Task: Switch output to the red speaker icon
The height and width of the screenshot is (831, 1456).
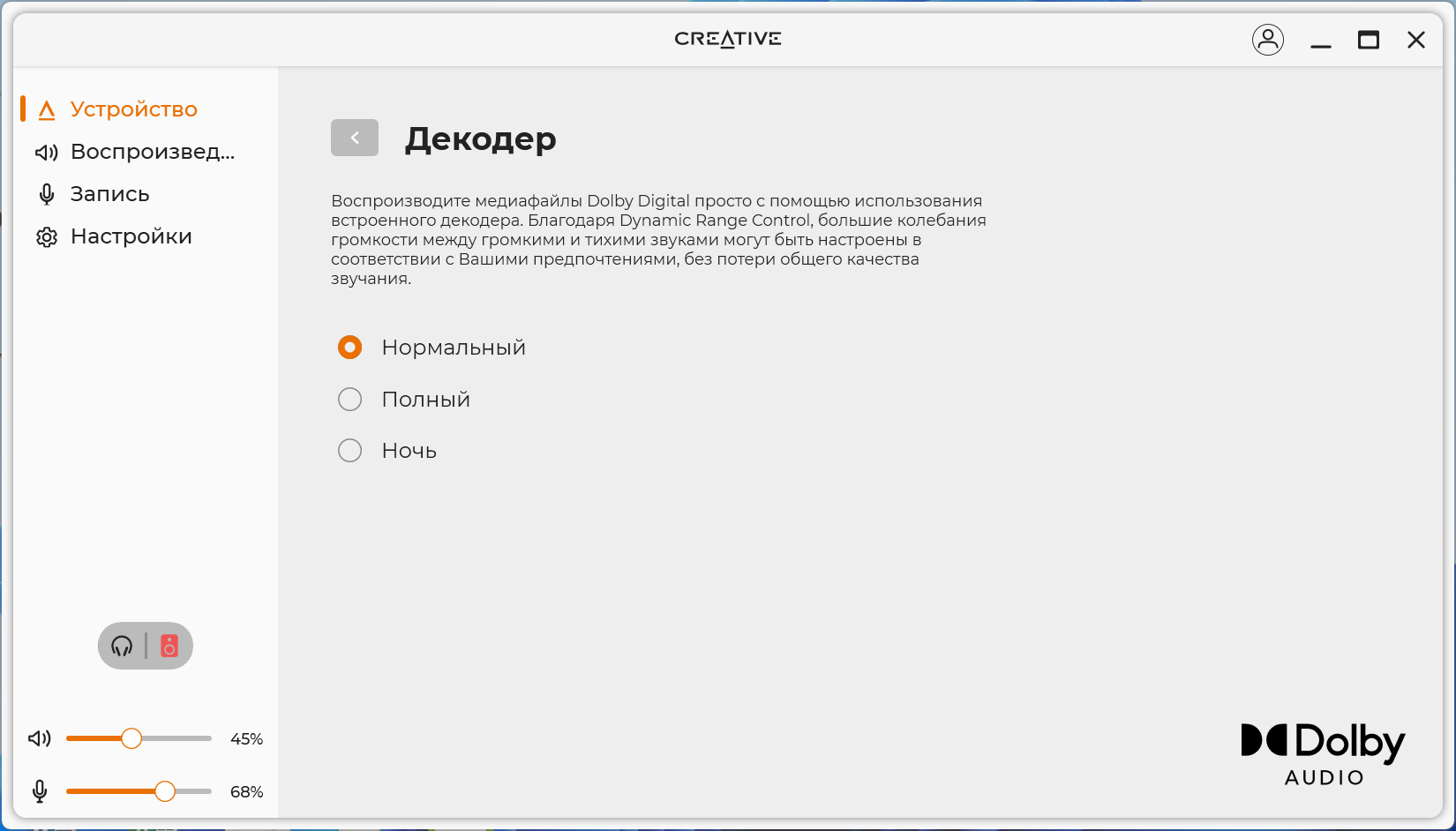Action: tap(169, 647)
